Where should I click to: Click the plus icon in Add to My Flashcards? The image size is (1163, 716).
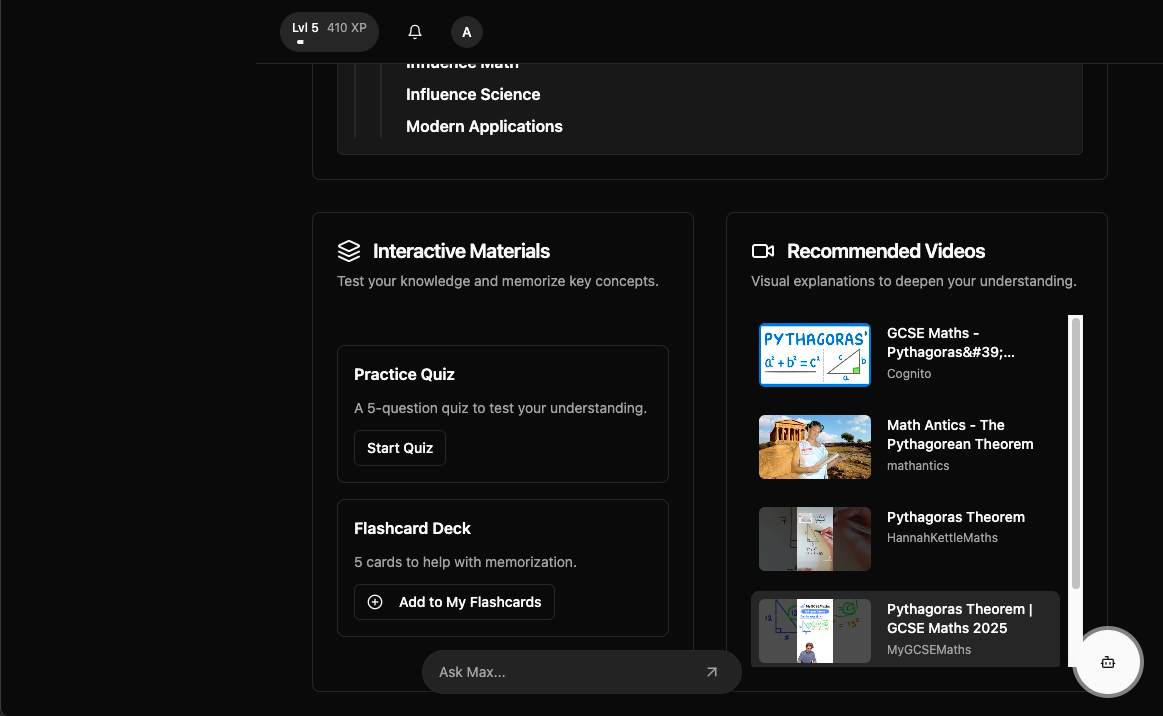tap(375, 602)
